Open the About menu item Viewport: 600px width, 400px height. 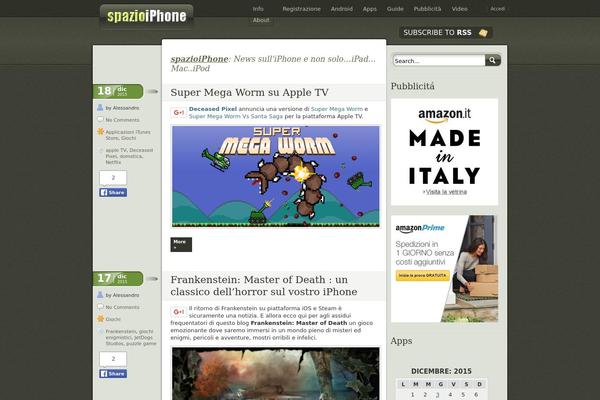(x=261, y=20)
